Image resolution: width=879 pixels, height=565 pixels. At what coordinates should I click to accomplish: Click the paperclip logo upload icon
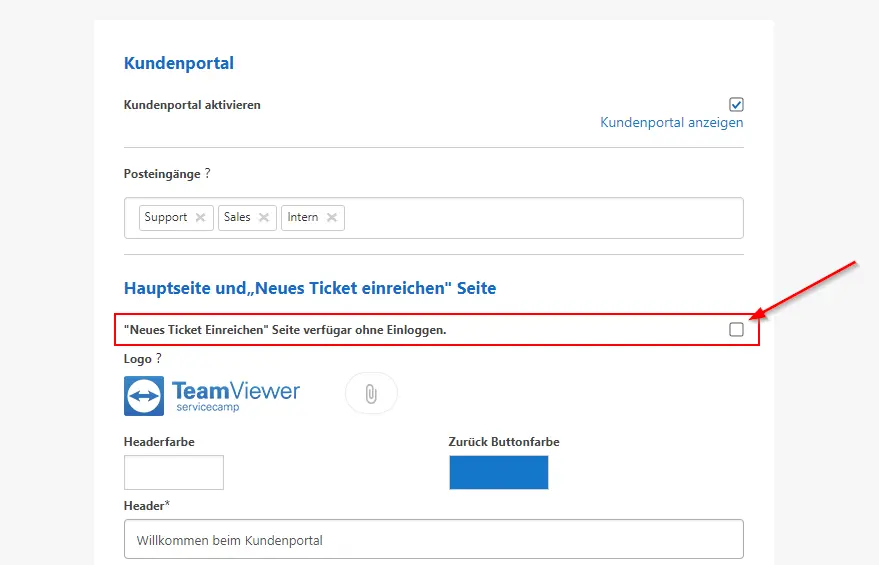click(x=371, y=393)
